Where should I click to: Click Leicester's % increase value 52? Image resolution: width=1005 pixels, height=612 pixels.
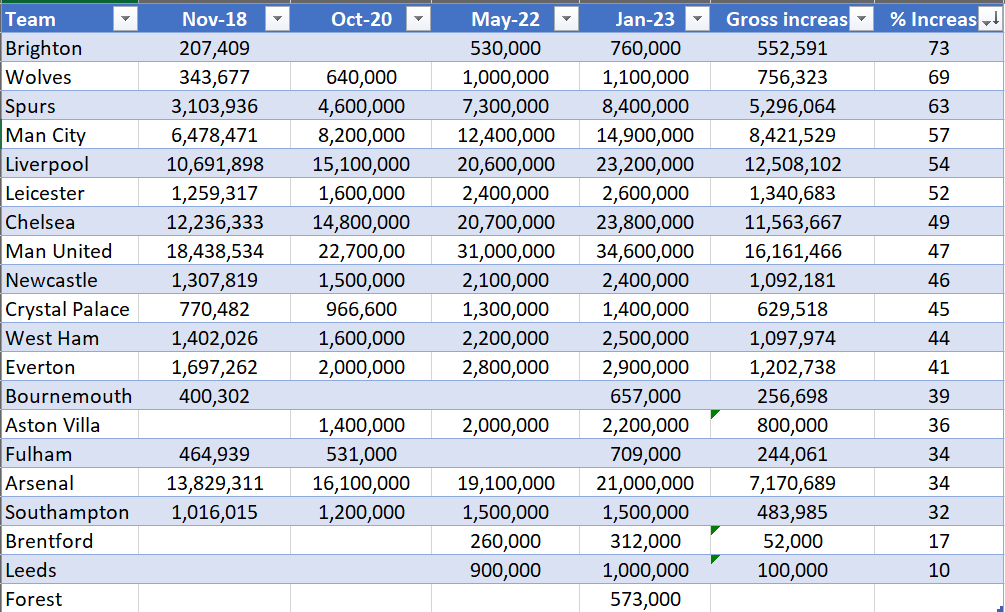click(938, 193)
